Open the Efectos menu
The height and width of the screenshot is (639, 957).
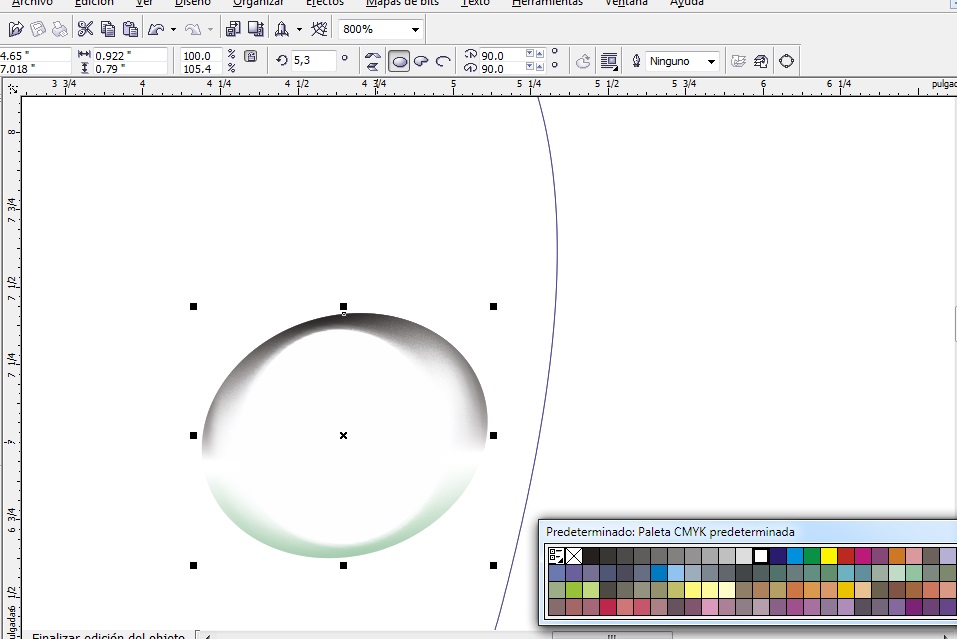(325, 3)
